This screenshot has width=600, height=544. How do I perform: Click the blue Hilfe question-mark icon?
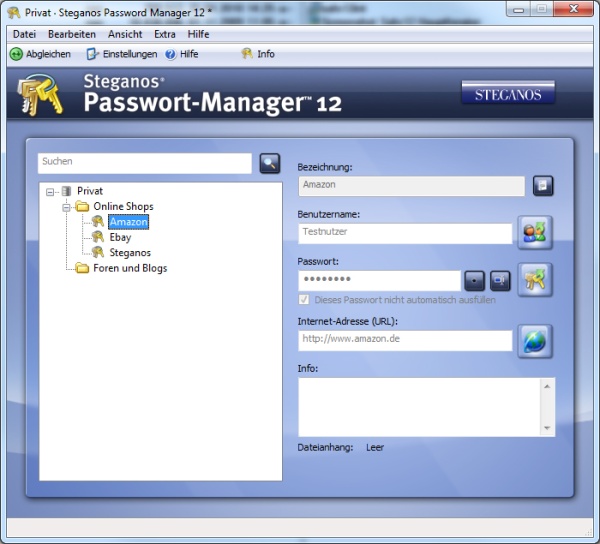(170, 54)
